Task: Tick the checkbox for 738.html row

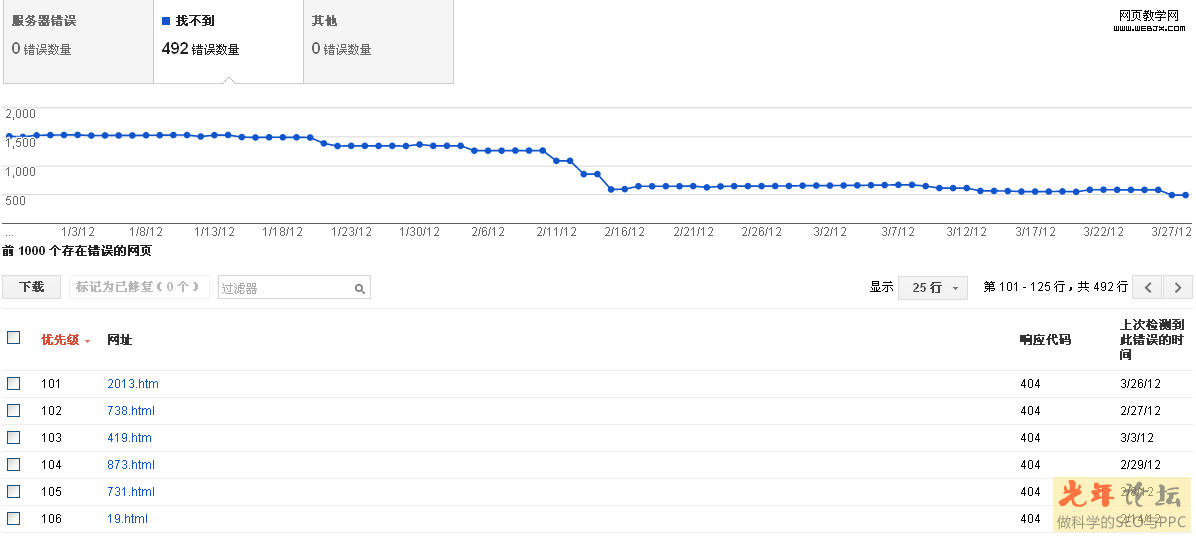Action: click(14, 410)
